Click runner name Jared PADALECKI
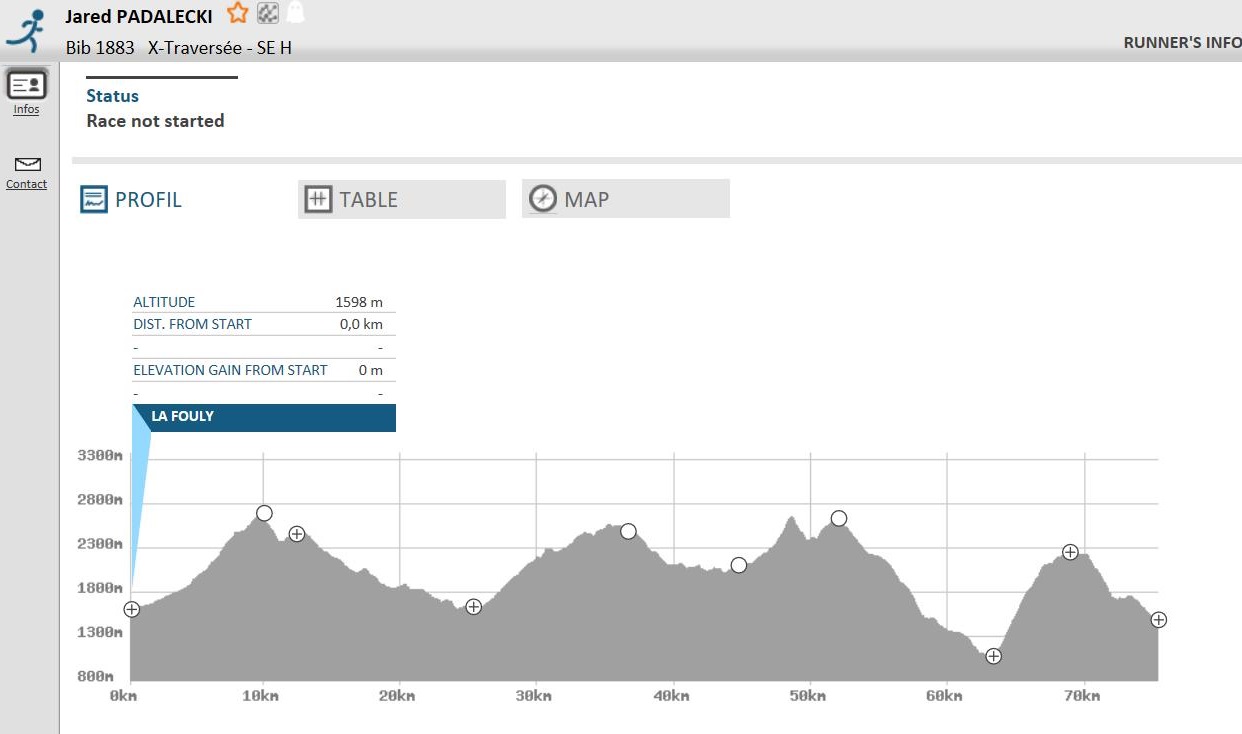Viewport: 1242px width, 734px height. 139,16
